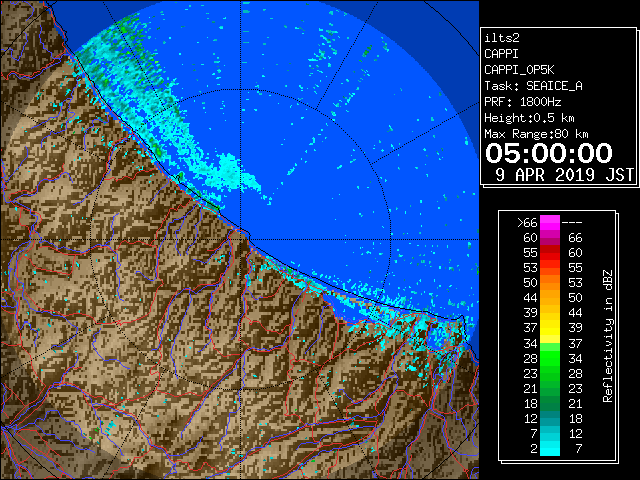Click the magenta swatch beside '>66'

click(550, 223)
